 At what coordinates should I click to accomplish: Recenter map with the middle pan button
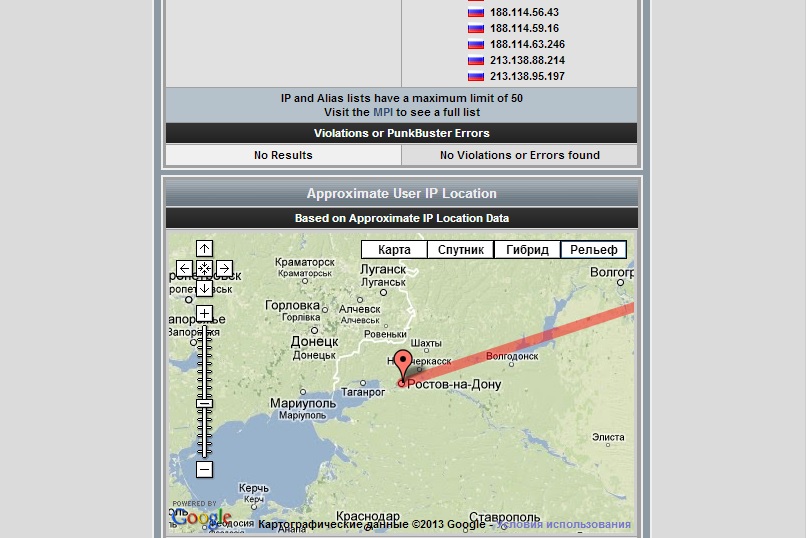tap(204, 268)
